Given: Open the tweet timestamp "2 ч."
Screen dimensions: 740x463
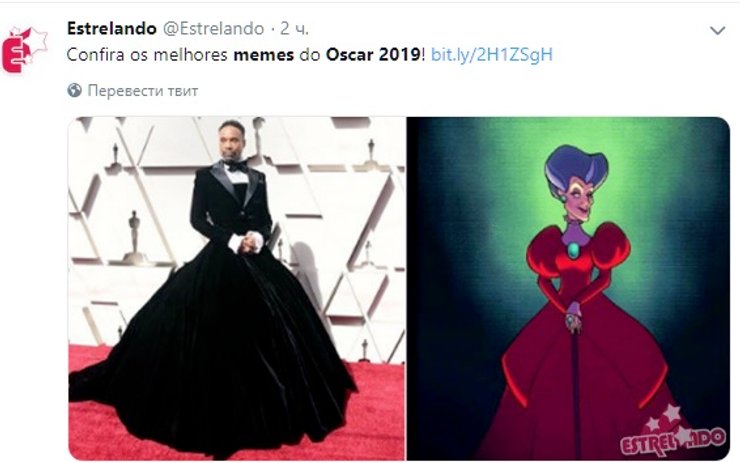Looking at the screenshot, I should [296, 29].
